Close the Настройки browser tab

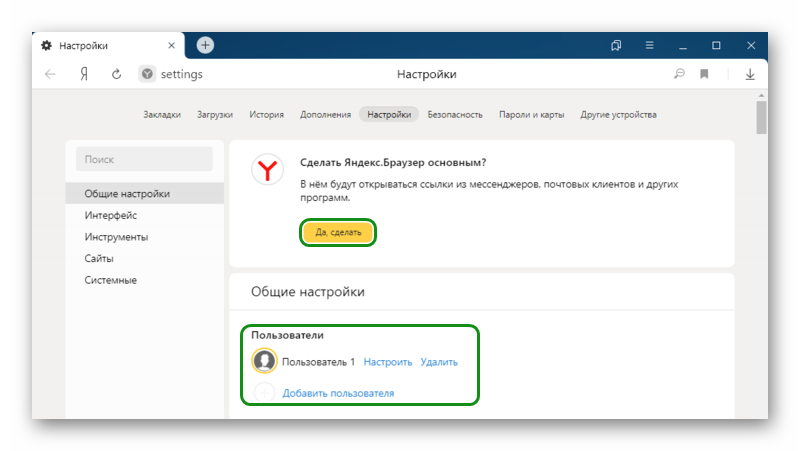pos(171,45)
